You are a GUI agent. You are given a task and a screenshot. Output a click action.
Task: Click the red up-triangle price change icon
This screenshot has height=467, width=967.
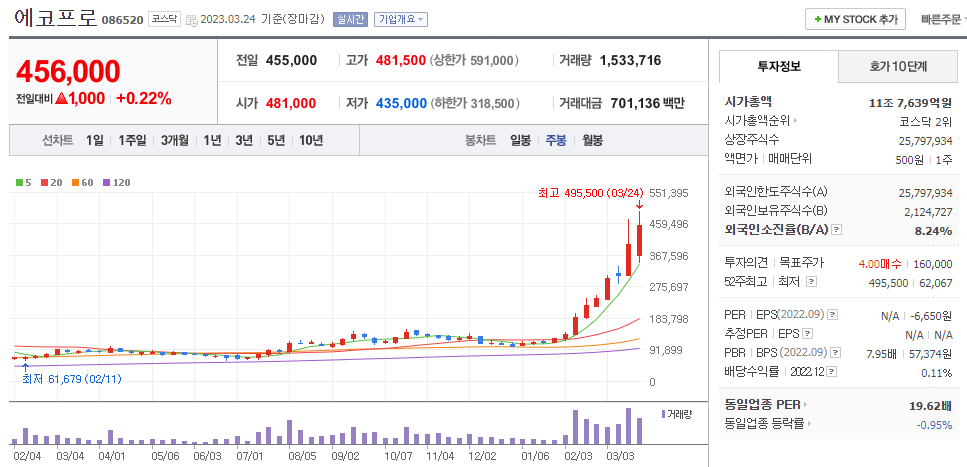coord(61,97)
